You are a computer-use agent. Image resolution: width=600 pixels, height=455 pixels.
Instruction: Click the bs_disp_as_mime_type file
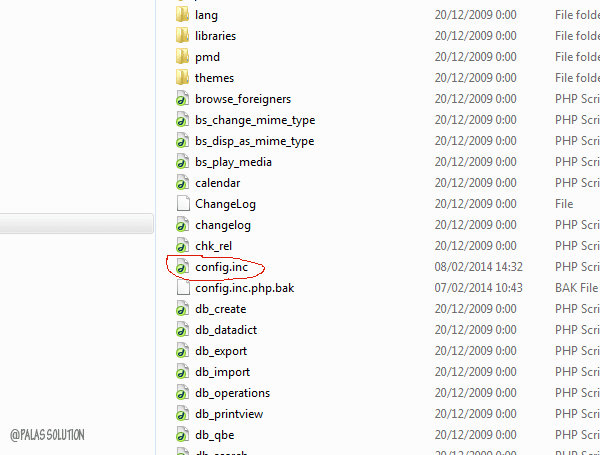254,141
